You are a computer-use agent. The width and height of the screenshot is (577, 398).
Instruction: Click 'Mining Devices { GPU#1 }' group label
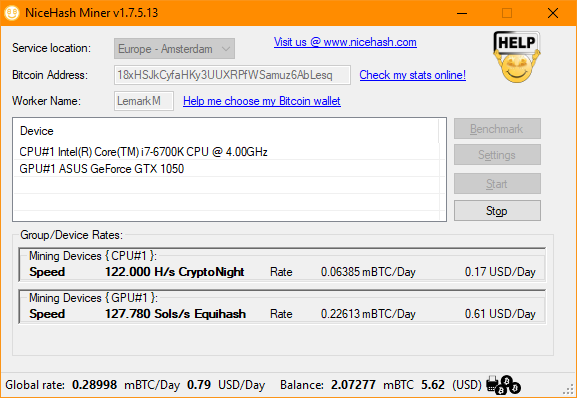[93, 298]
